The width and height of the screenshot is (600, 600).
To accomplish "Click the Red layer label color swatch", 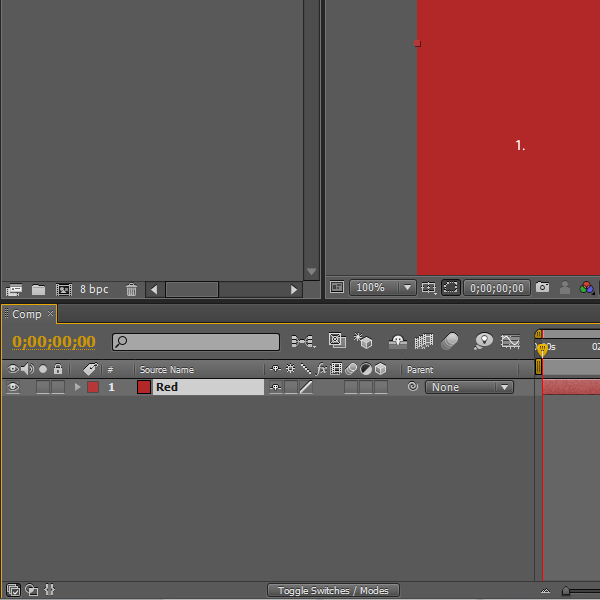I will 93,387.
